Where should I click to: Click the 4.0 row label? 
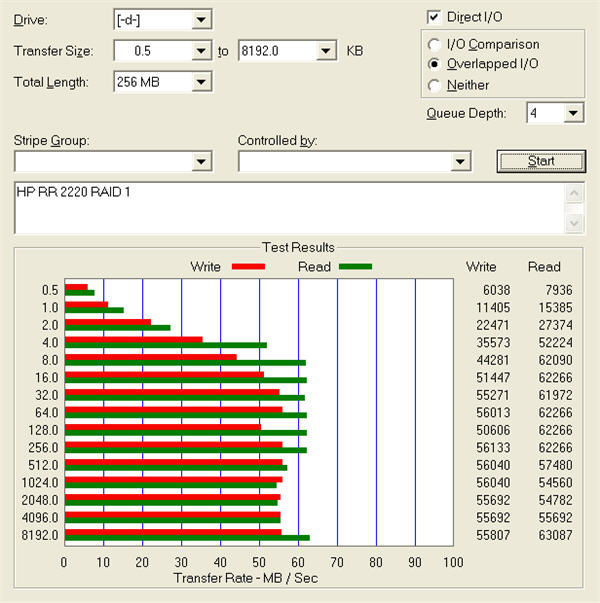coord(50,343)
